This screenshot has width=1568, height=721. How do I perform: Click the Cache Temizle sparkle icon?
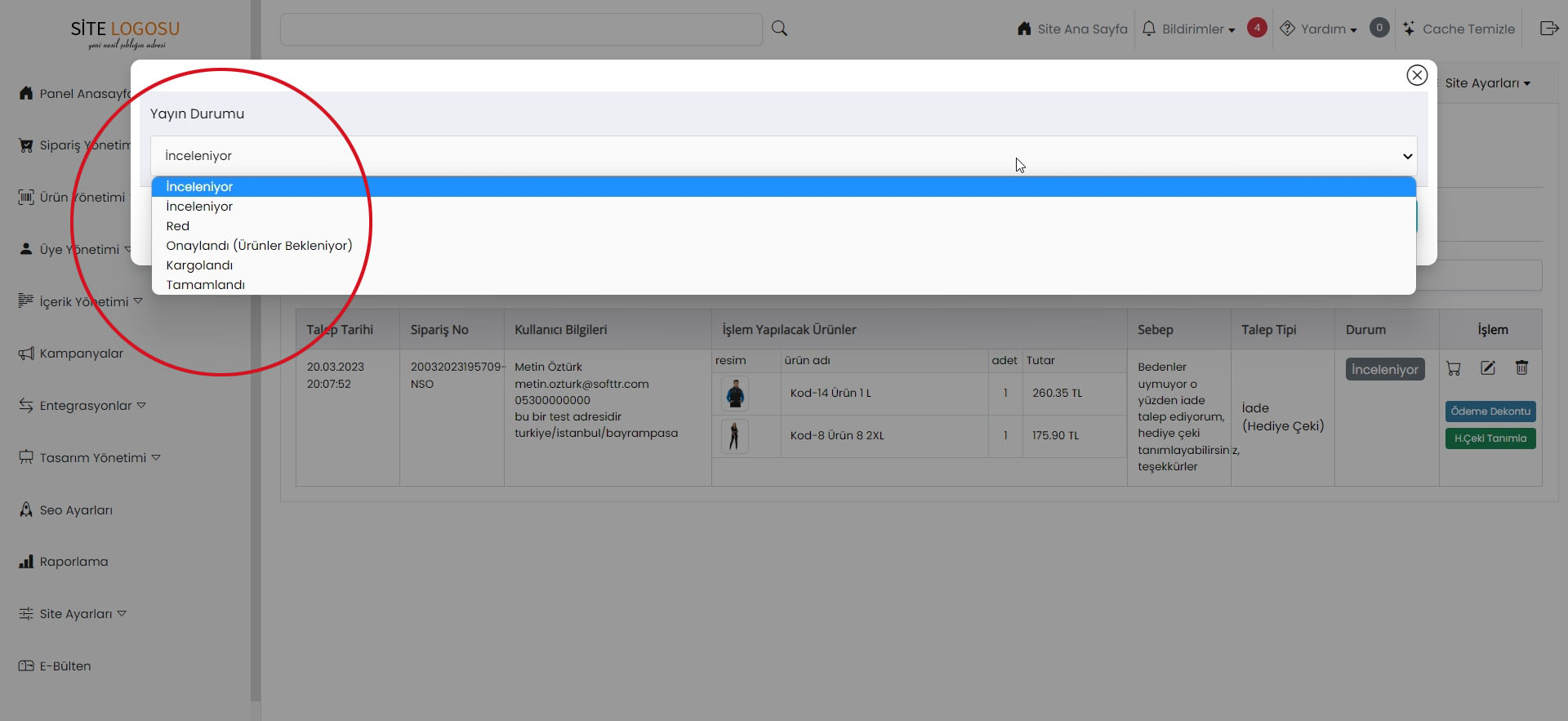click(1409, 29)
